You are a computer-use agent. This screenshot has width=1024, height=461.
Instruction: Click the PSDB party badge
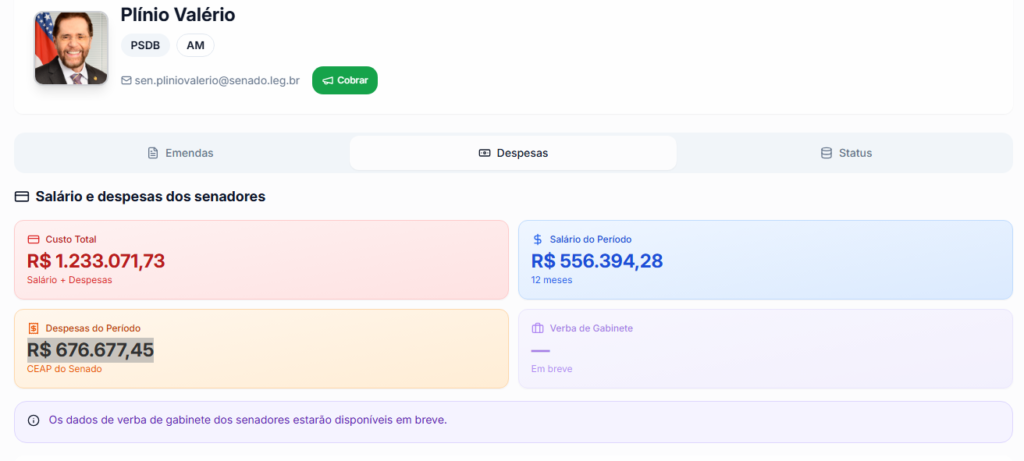pyautogui.click(x=145, y=45)
